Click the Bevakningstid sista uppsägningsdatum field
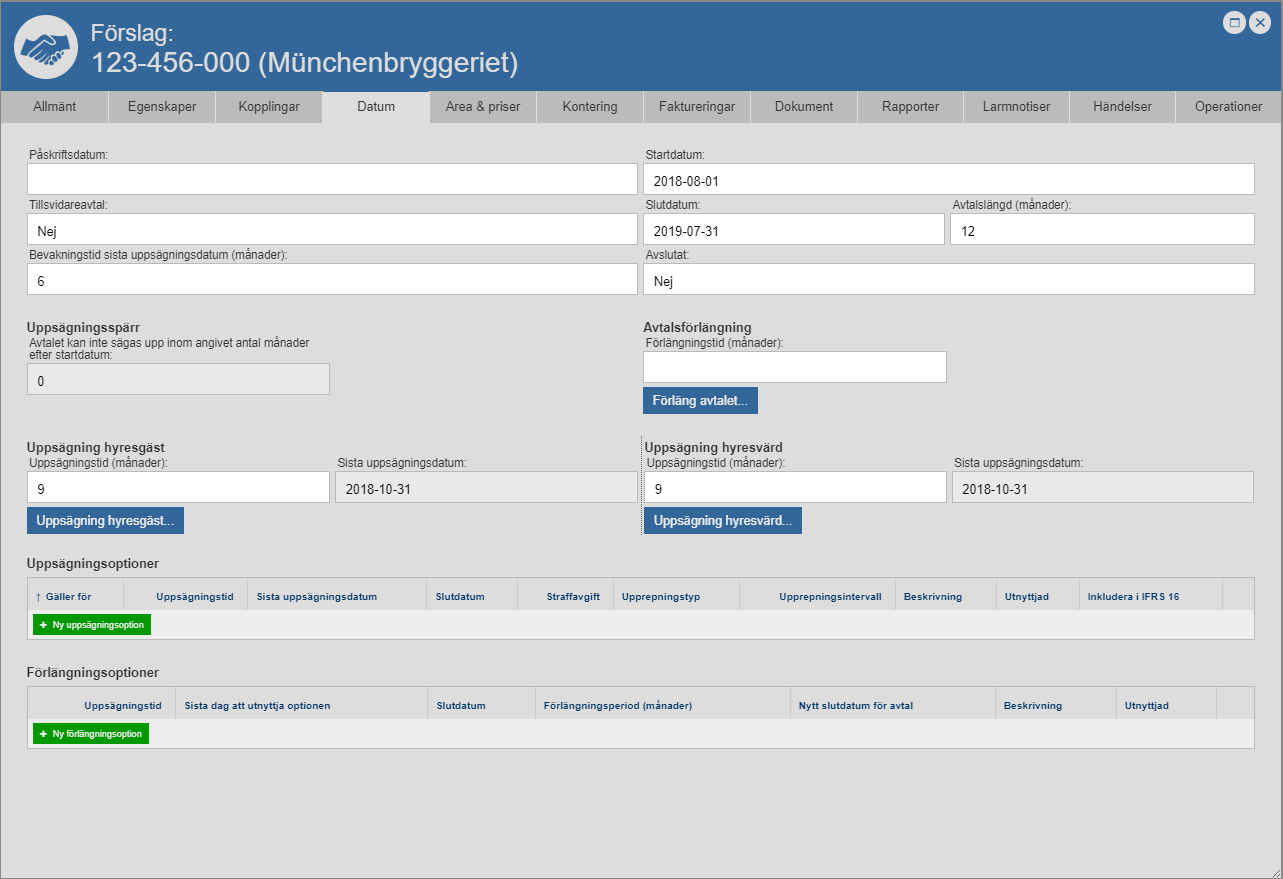The image size is (1283, 879). click(332, 280)
